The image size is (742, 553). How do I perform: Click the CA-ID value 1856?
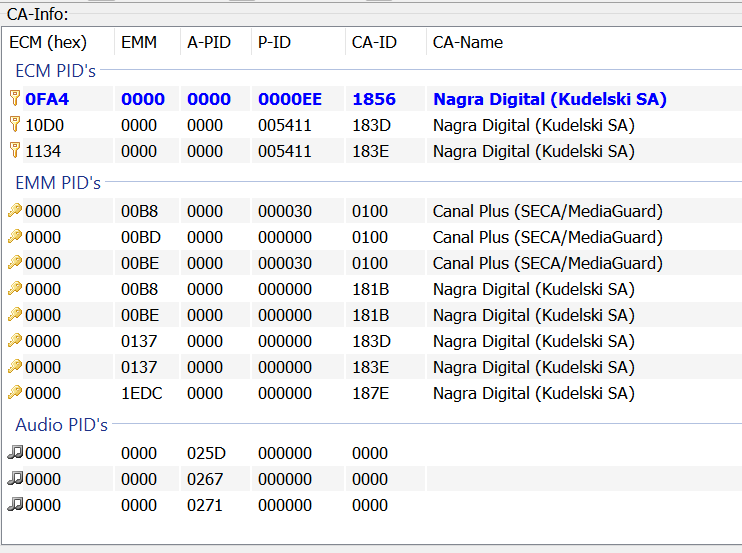(x=374, y=99)
